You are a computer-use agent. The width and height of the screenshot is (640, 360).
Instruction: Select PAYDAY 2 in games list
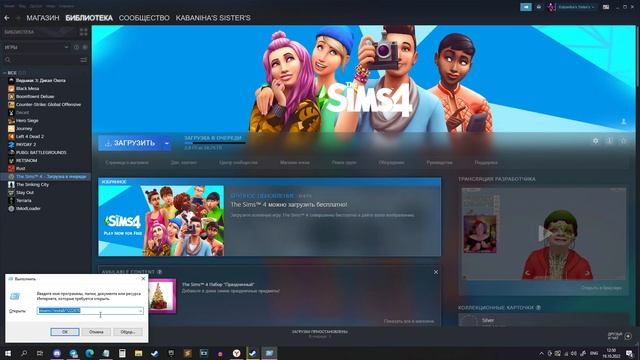[26, 144]
